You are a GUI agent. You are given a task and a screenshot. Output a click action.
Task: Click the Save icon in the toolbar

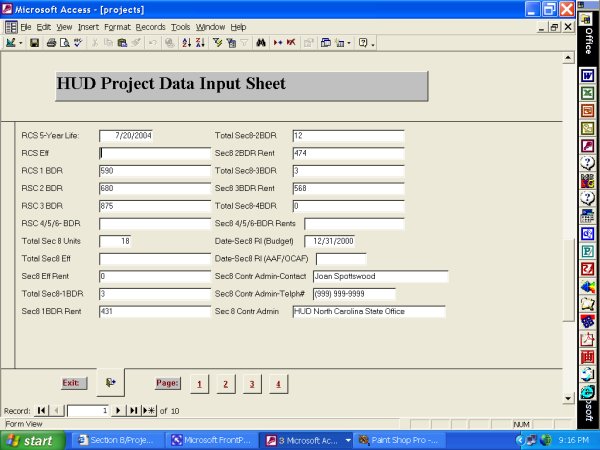coord(34,44)
